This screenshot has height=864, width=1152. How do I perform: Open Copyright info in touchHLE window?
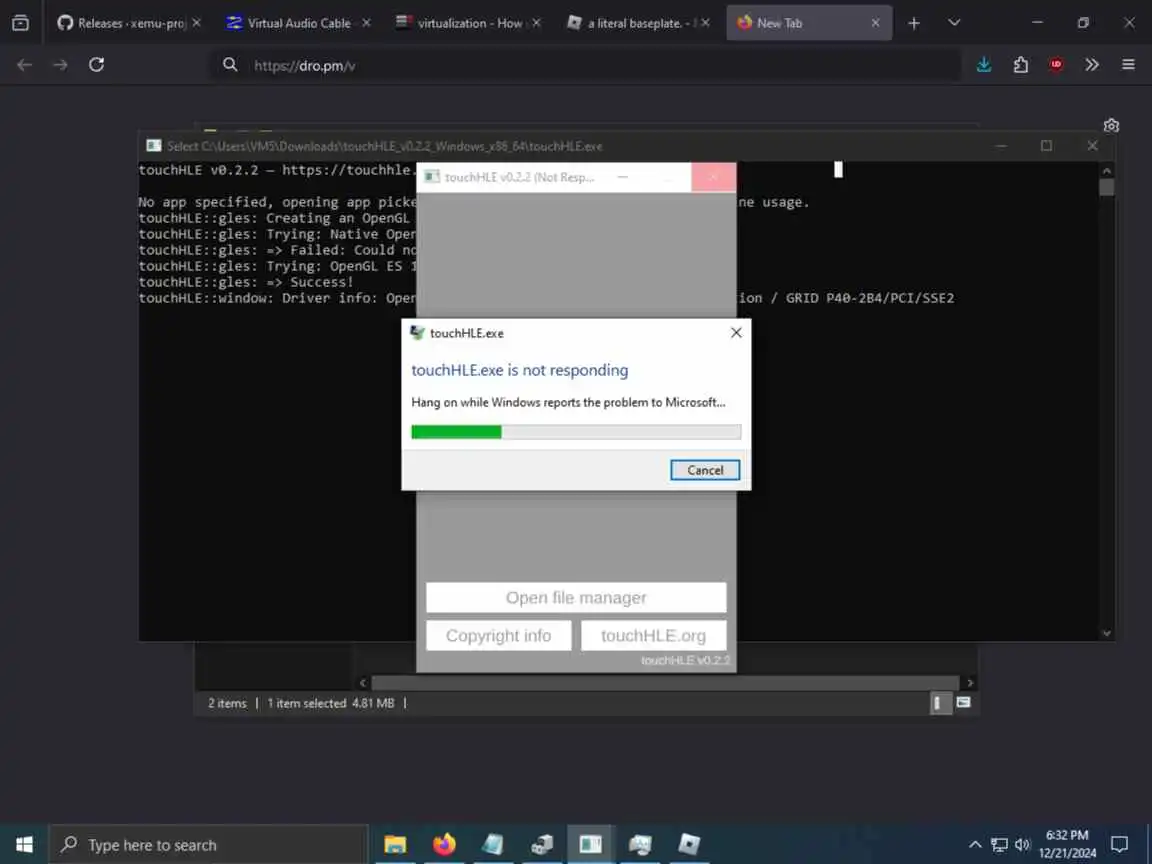point(498,636)
